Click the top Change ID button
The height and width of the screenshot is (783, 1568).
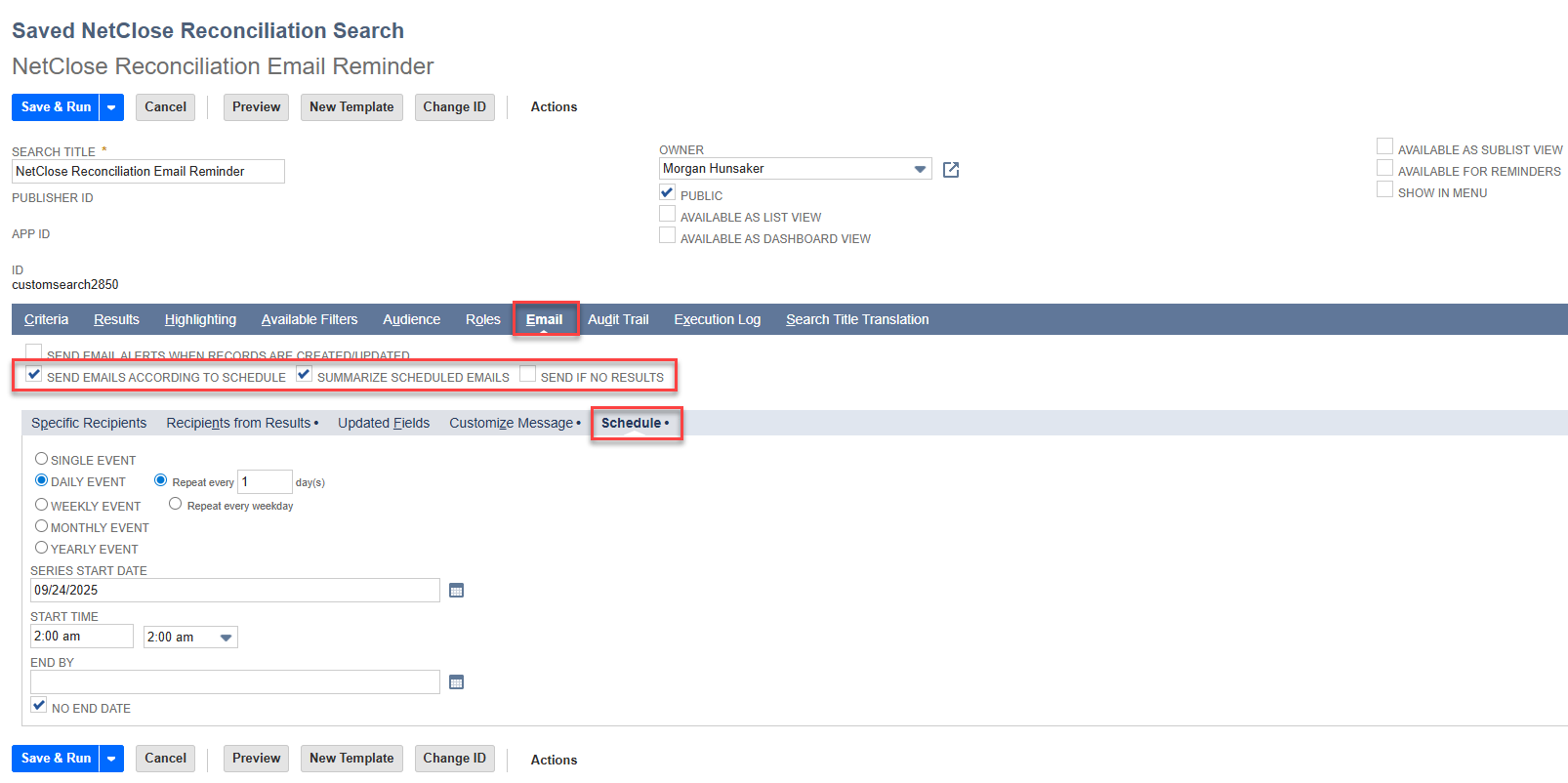[454, 107]
